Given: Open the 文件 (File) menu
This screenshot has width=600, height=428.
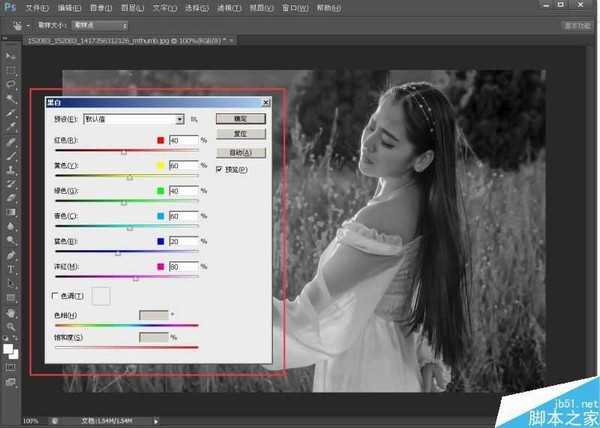Looking at the screenshot, I should pyautogui.click(x=37, y=8).
